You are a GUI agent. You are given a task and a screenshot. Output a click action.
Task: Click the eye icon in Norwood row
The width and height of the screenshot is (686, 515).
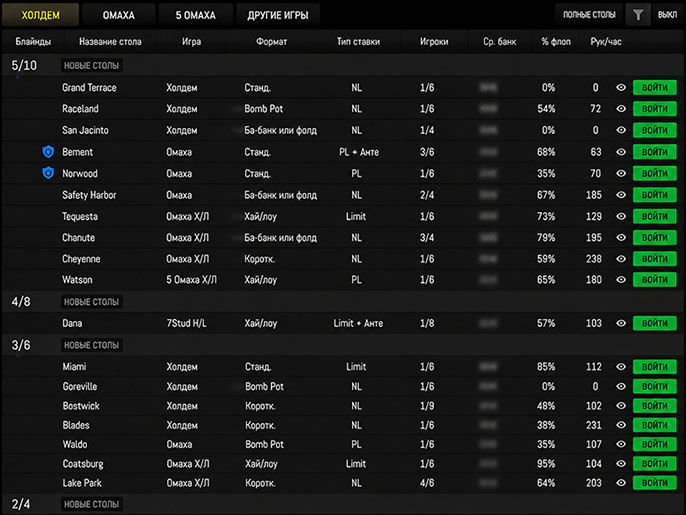pyautogui.click(x=621, y=173)
